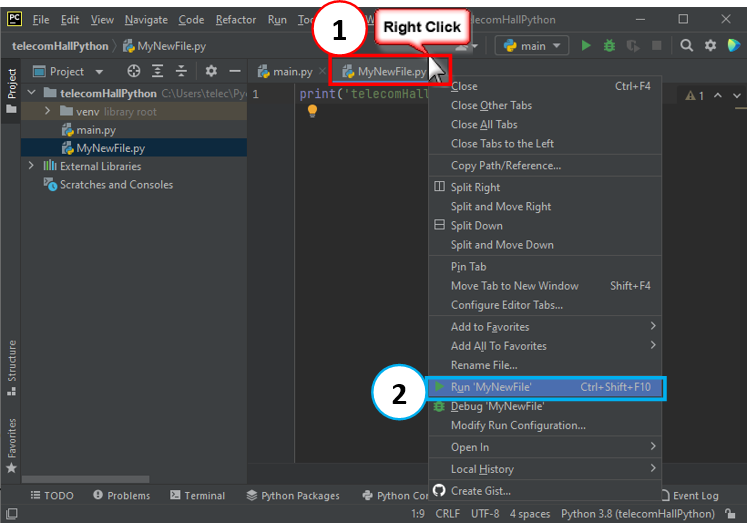Open the Navigate menu

[x=146, y=20]
